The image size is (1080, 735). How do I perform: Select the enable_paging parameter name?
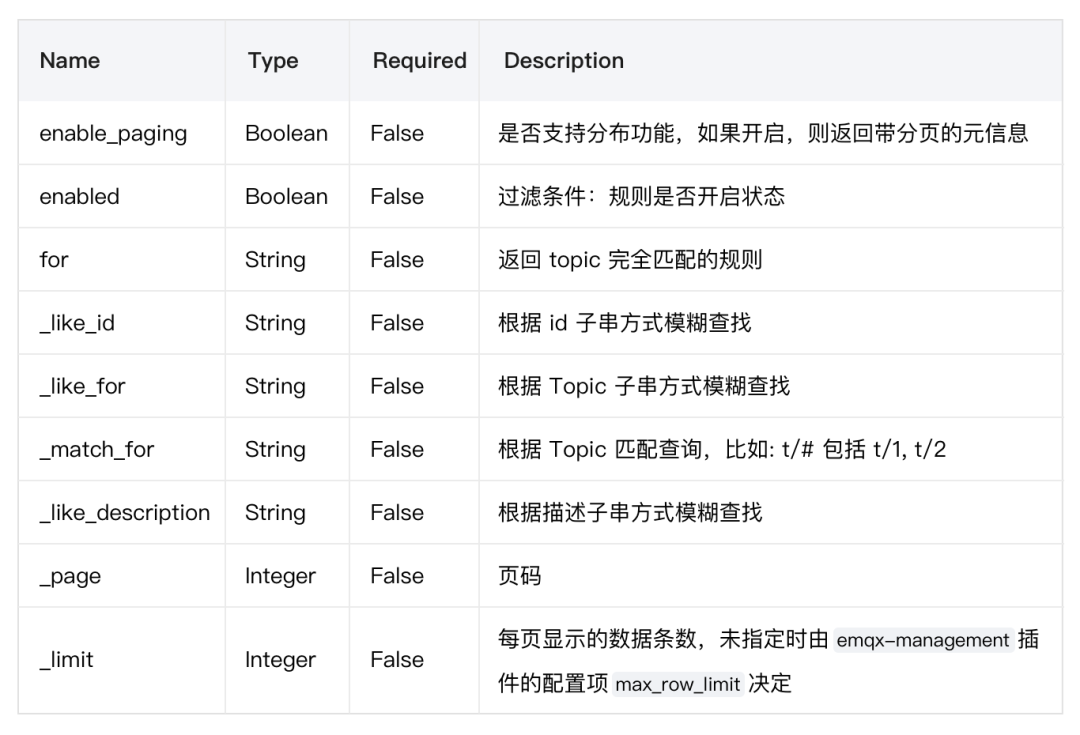pos(113,134)
